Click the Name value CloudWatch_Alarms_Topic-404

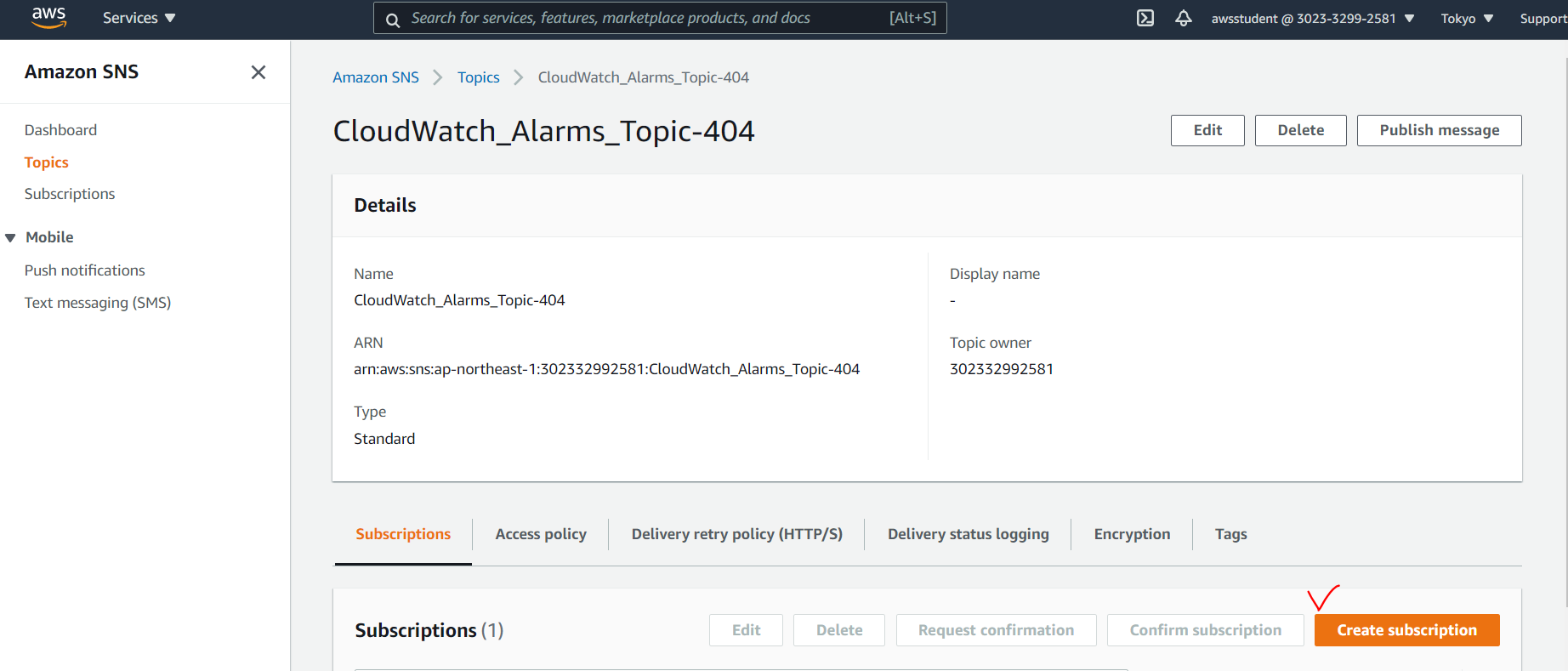click(459, 300)
